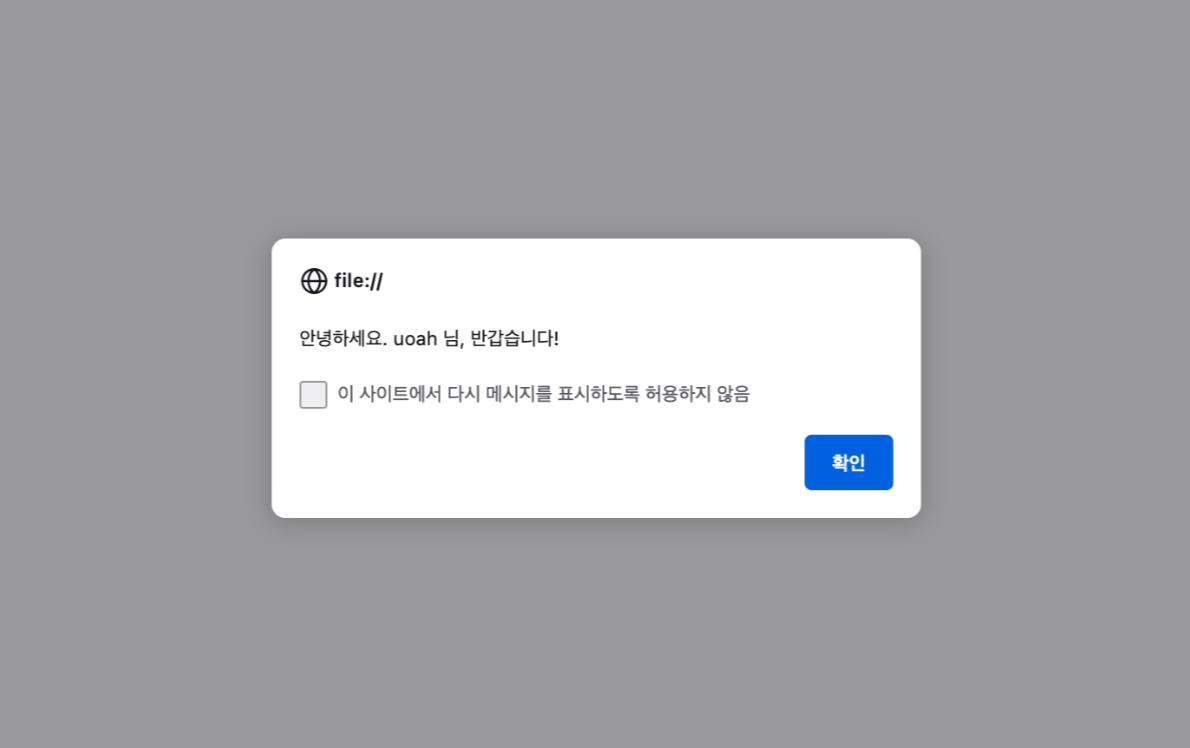Click the username 'uoah' in the message
The height and width of the screenshot is (748, 1190).
[415, 338]
